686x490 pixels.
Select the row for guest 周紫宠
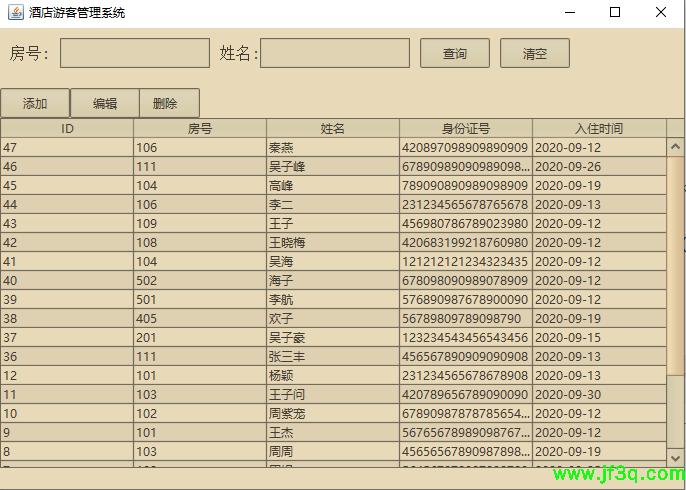pos(333,414)
